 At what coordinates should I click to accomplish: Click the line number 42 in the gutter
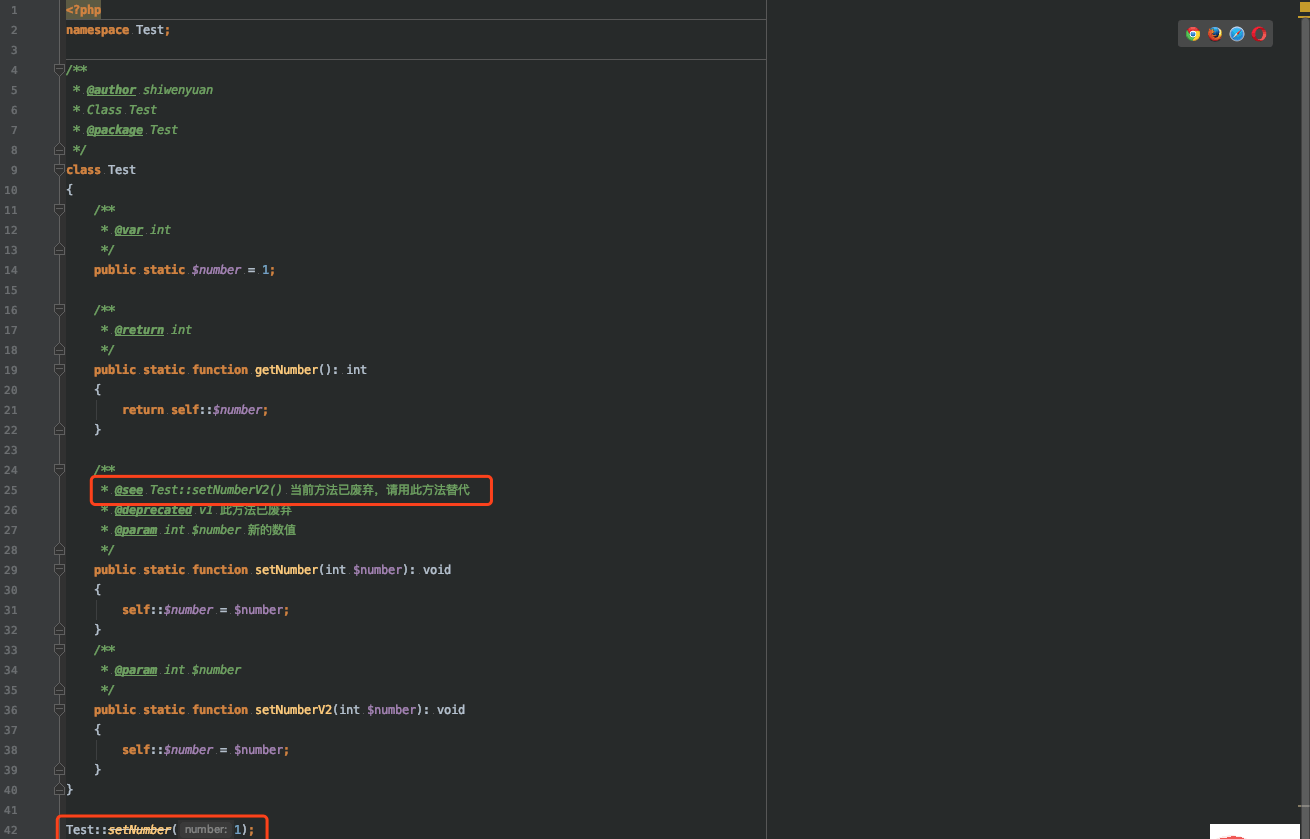coord(11,830)
